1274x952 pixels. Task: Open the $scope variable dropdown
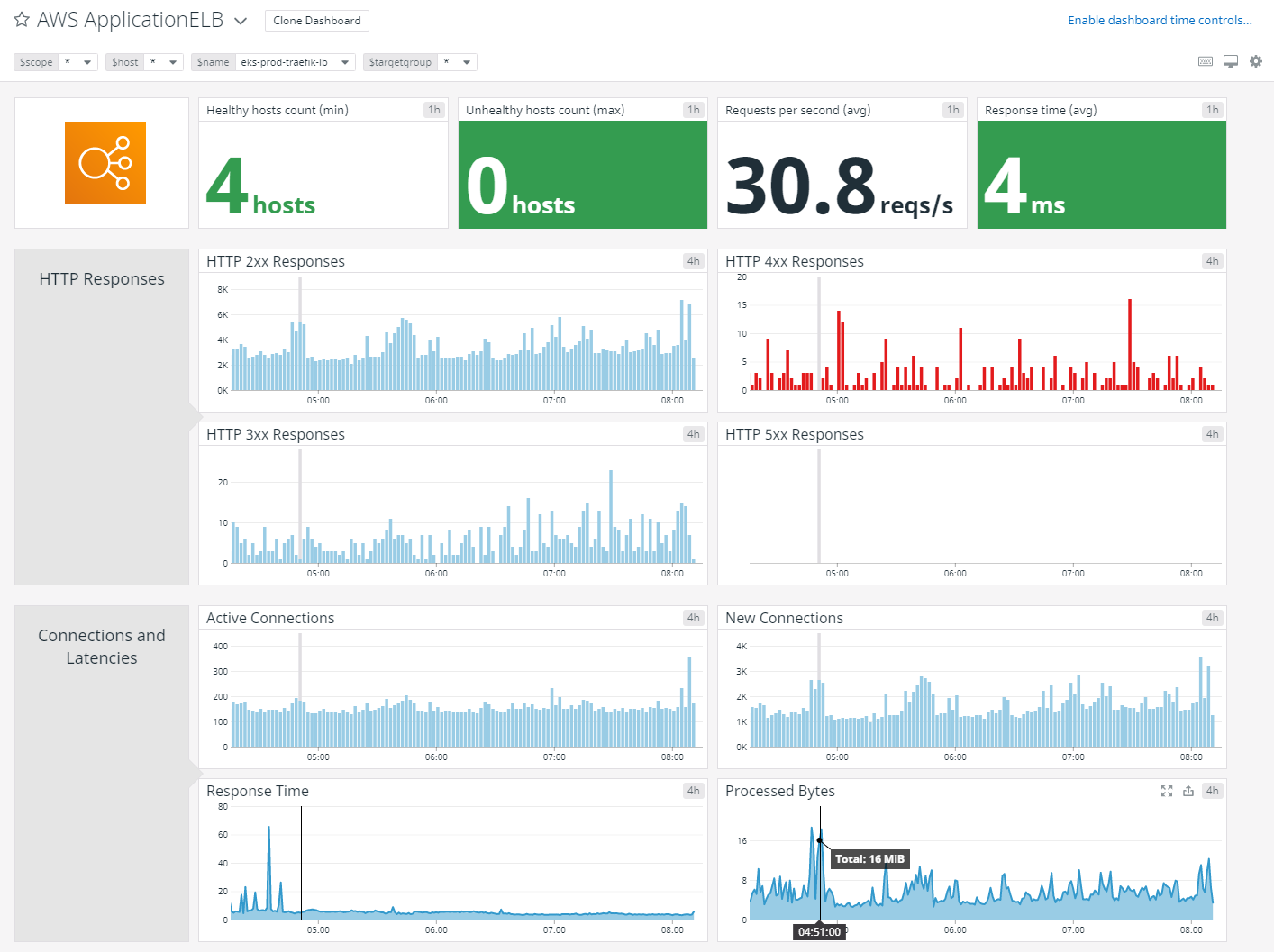86,61
